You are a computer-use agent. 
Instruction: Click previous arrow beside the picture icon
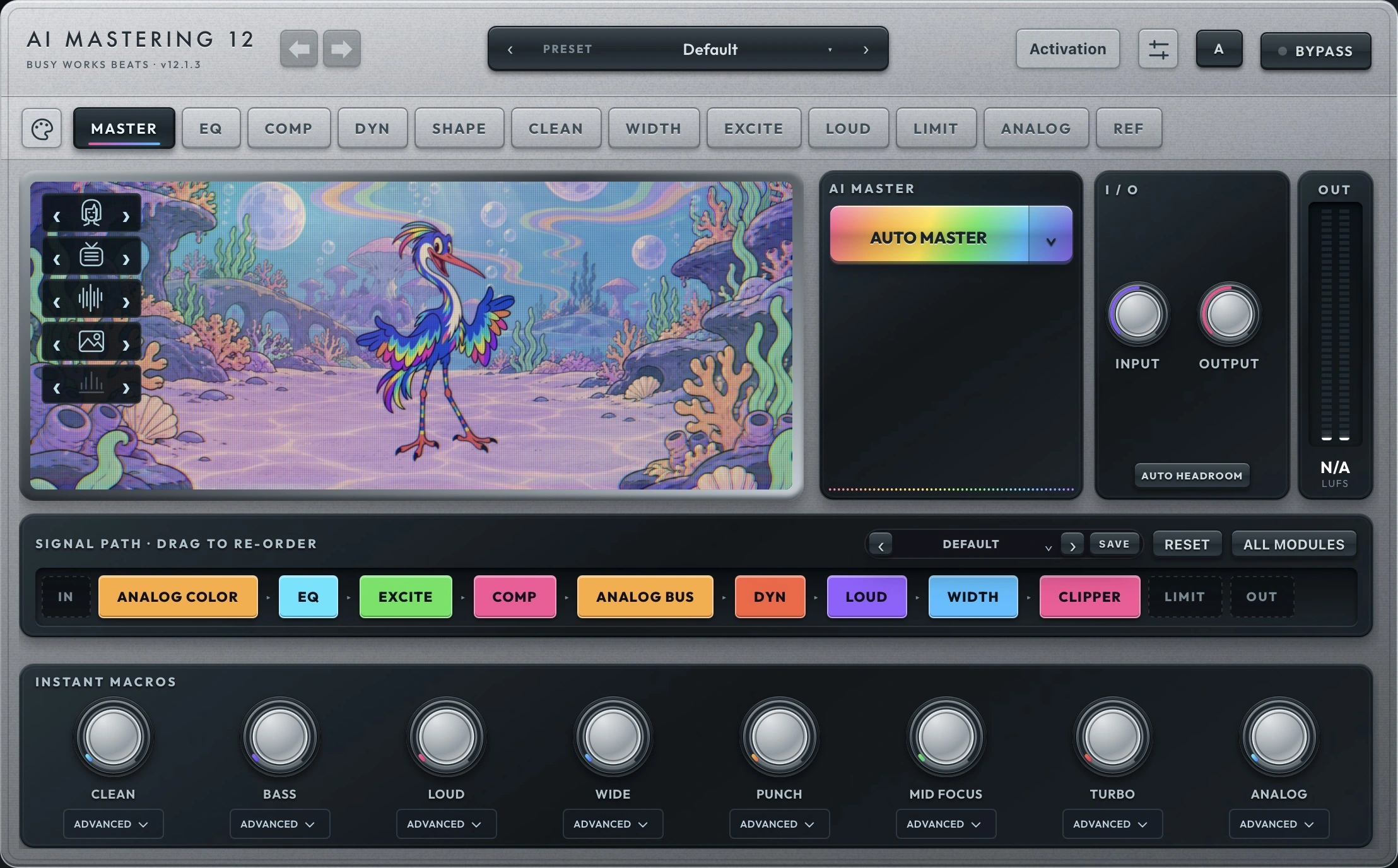click(x=57, y=344)
